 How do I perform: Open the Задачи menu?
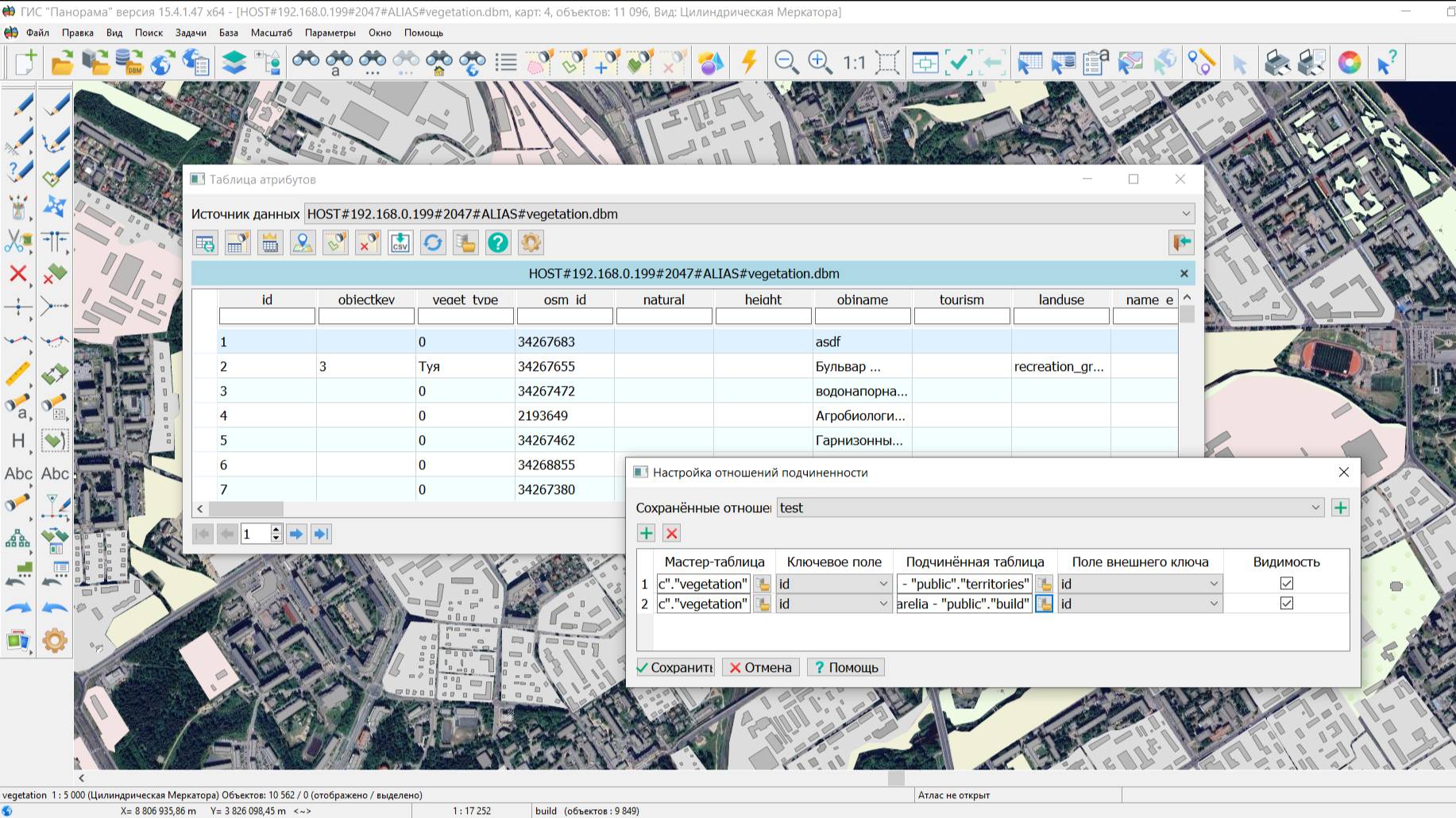pos(191,33)
